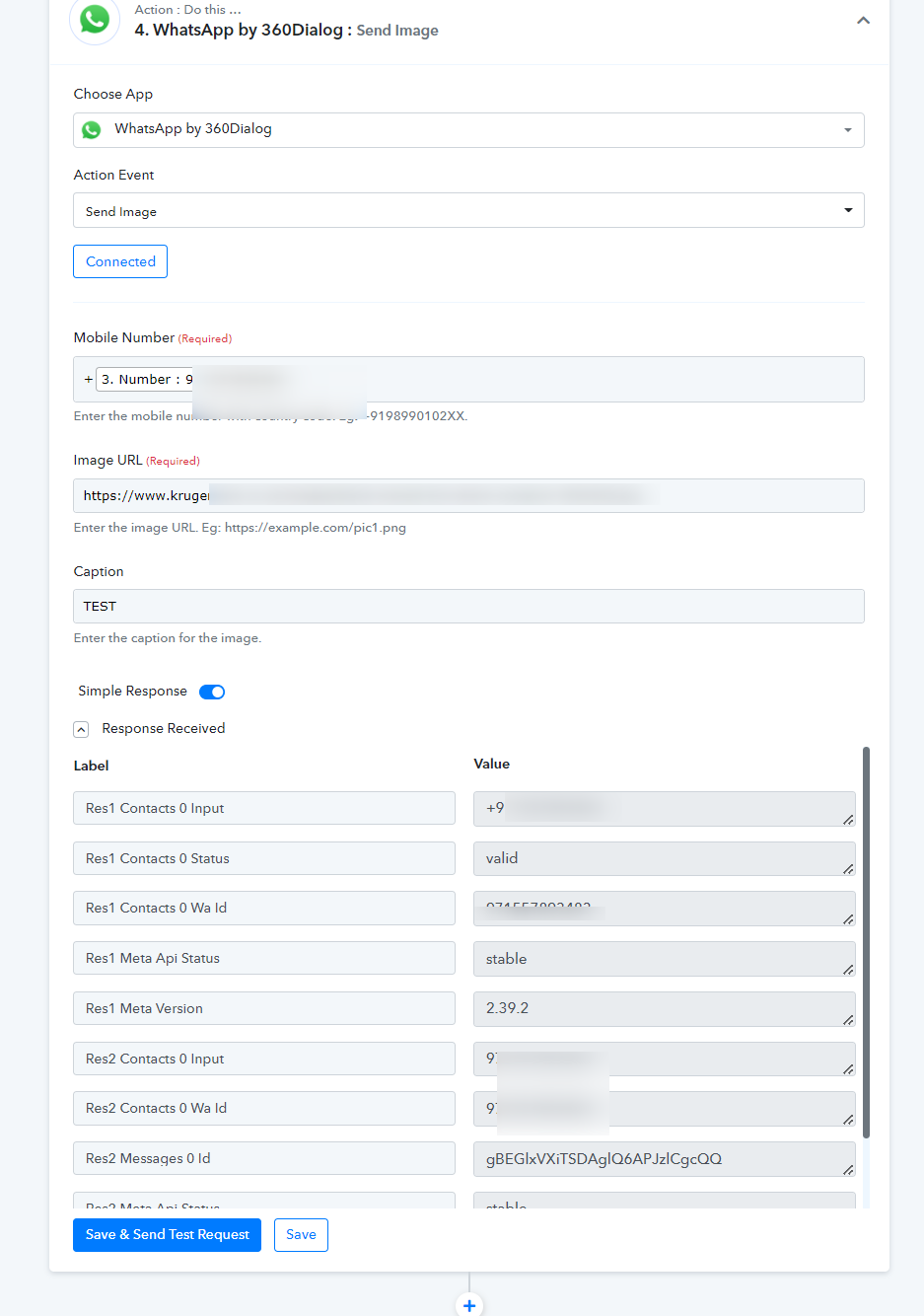This screenshot has height=1316, width=924.
Task: Click the value field showing 'valid'
Action: [665, 858]
